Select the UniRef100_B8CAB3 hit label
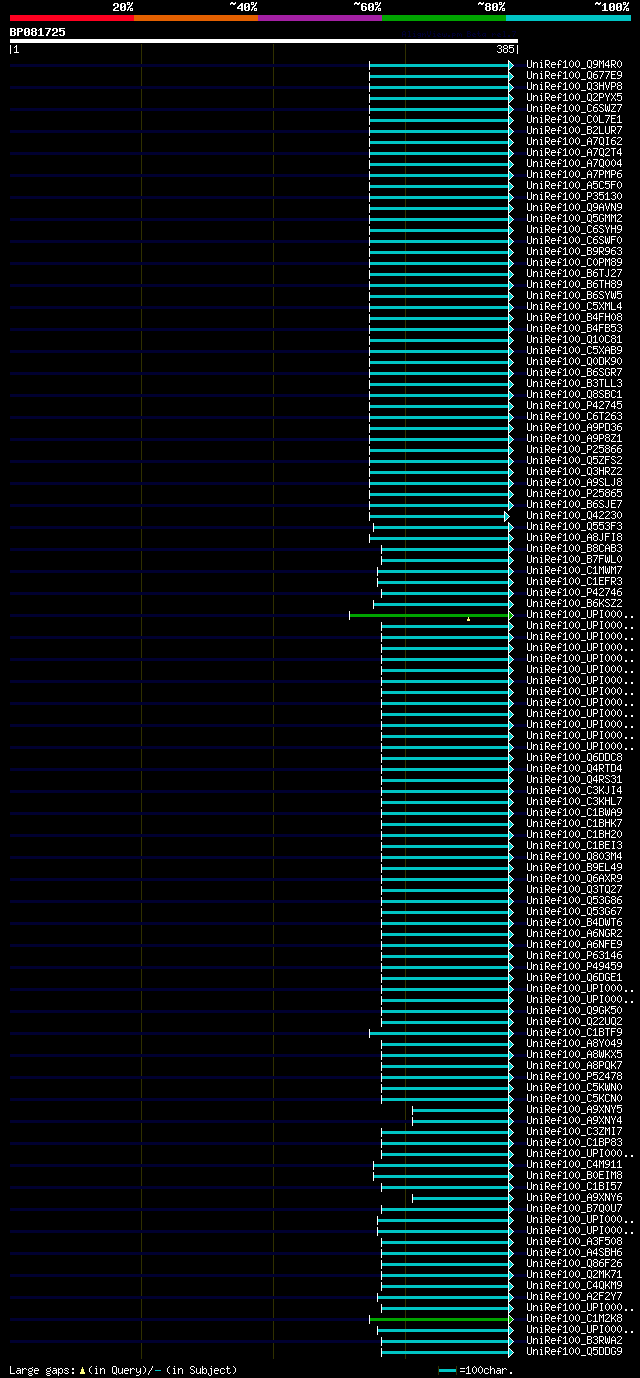Viewport: 640px width, 1378px height. (574, 548)
